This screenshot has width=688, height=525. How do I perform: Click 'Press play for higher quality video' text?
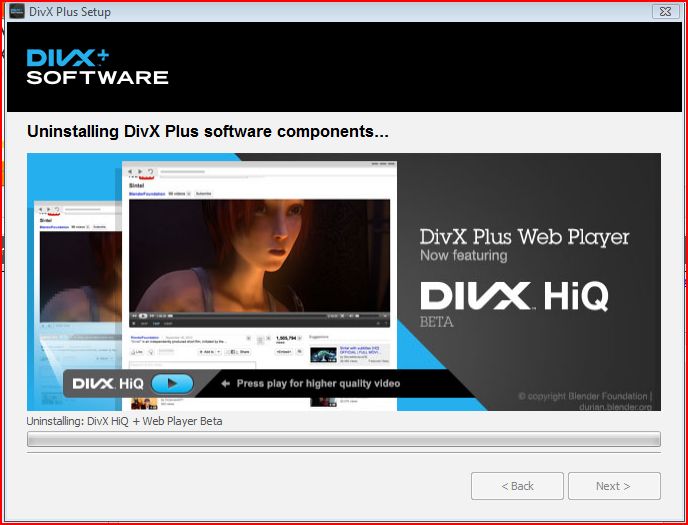(x=318, y=383)
